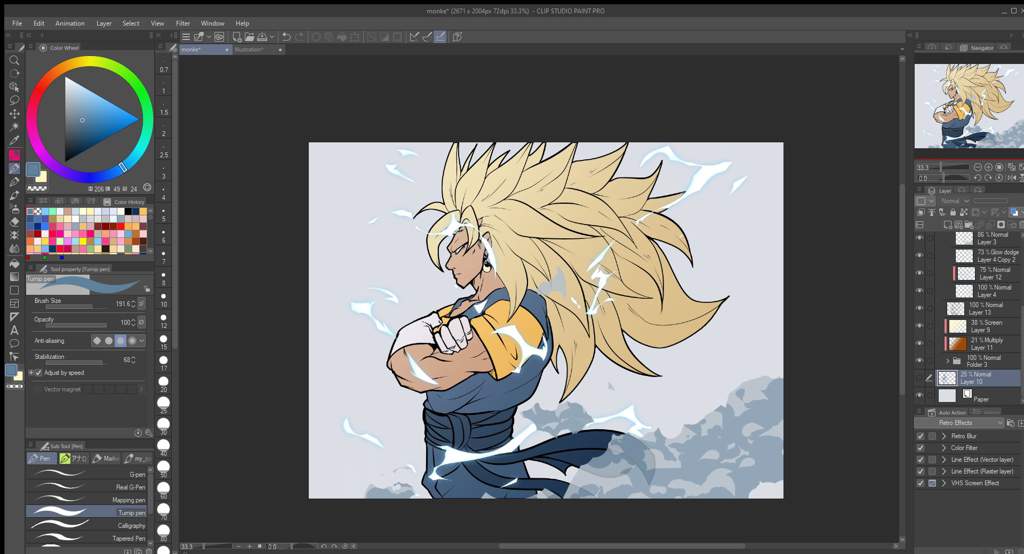
Task: Click the Navigator preview thumbnail
Action: tap(968, 106)
